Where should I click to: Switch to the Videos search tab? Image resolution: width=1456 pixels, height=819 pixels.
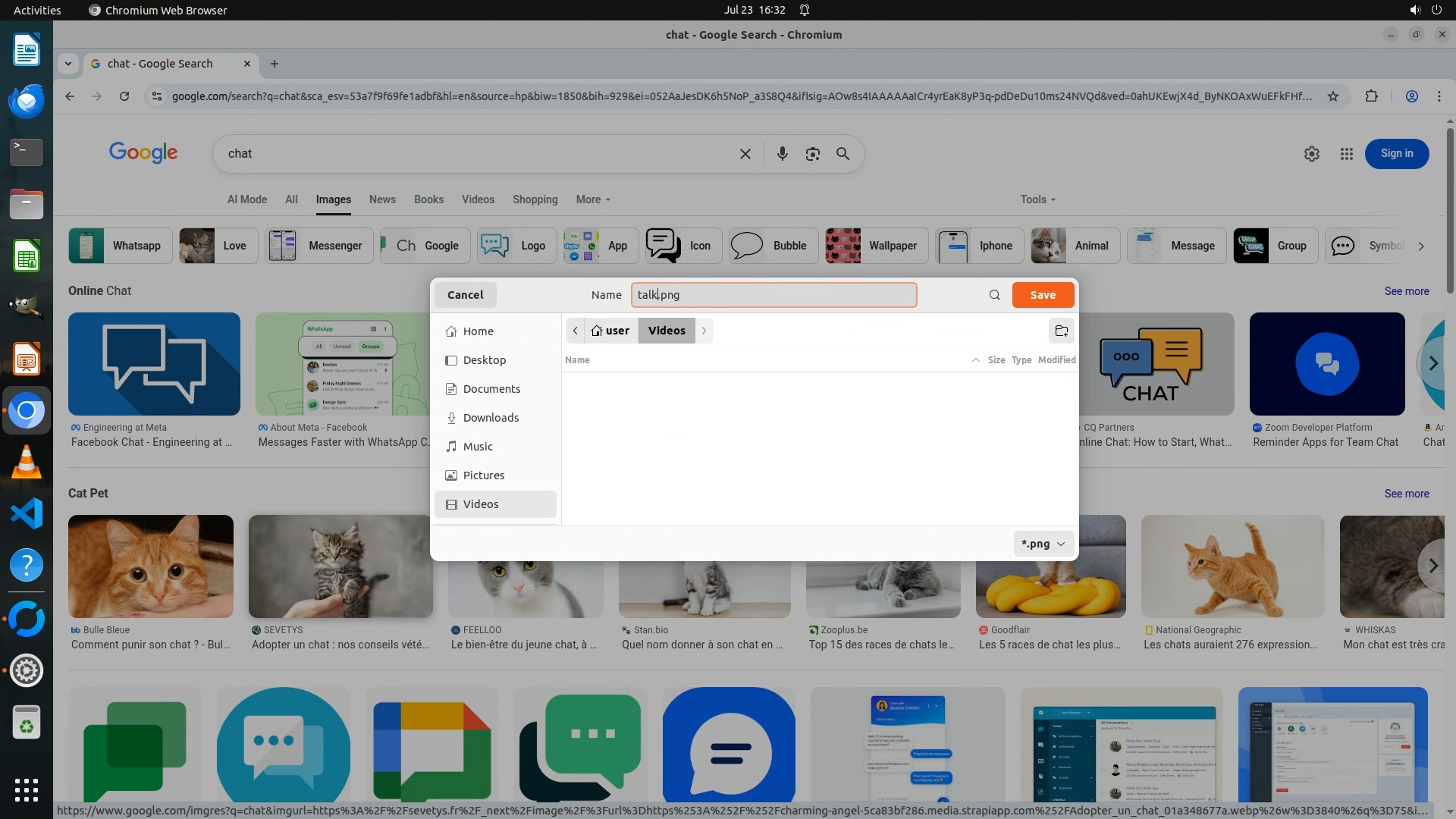tap(478, 199)
